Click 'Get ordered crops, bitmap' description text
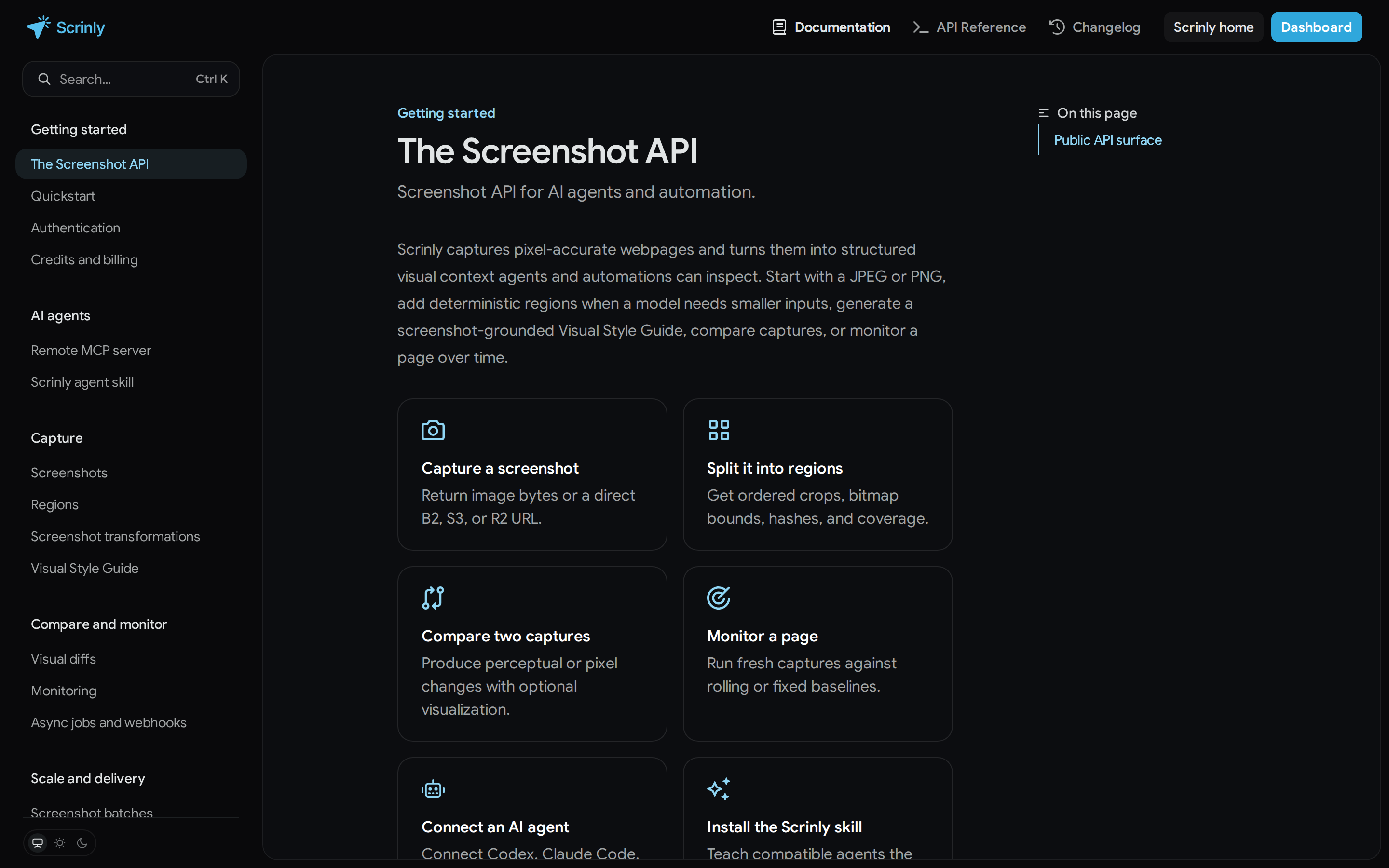1389x868 pixels. 803,495
